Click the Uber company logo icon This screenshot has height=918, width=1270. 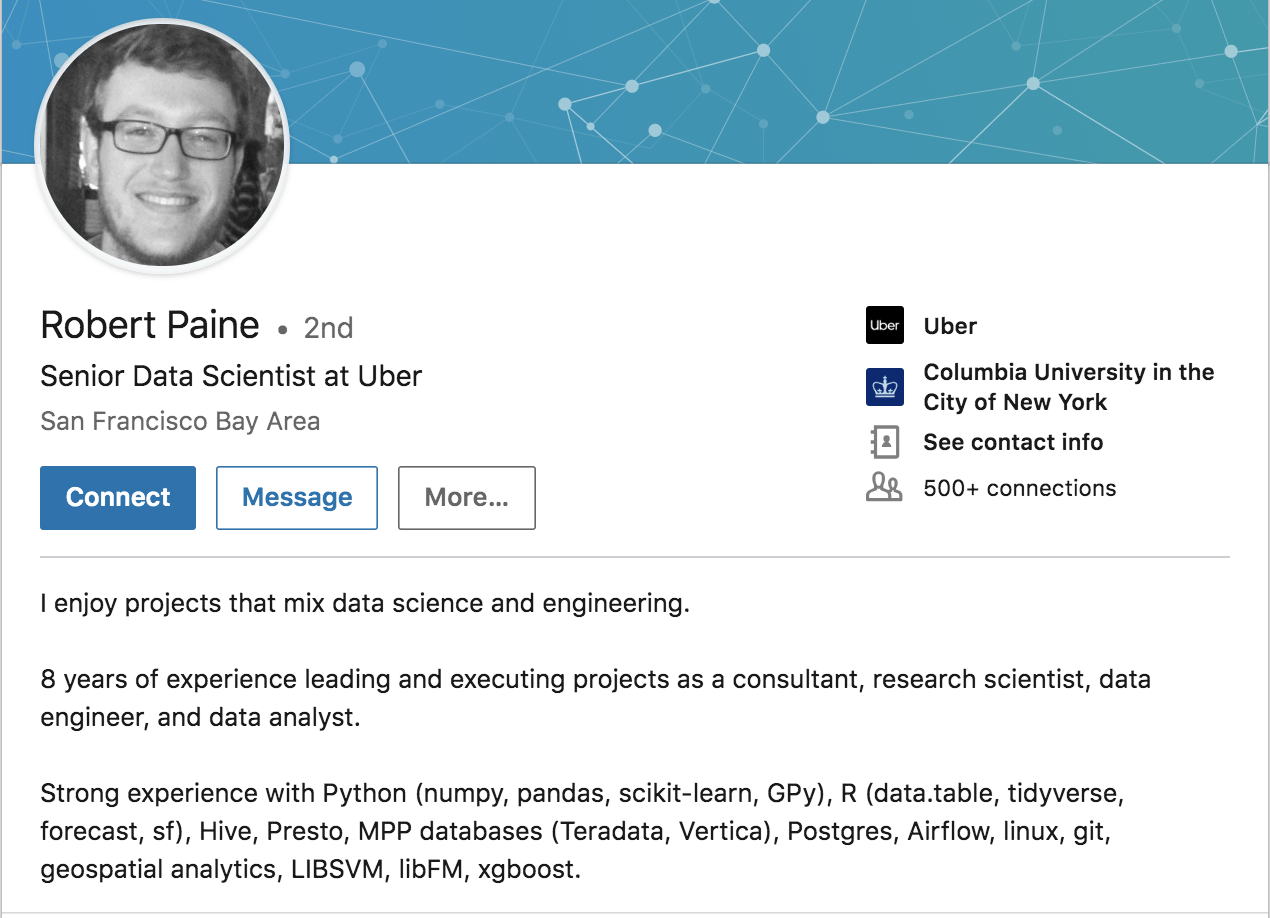pyautogui.click(x=884, y=326)
